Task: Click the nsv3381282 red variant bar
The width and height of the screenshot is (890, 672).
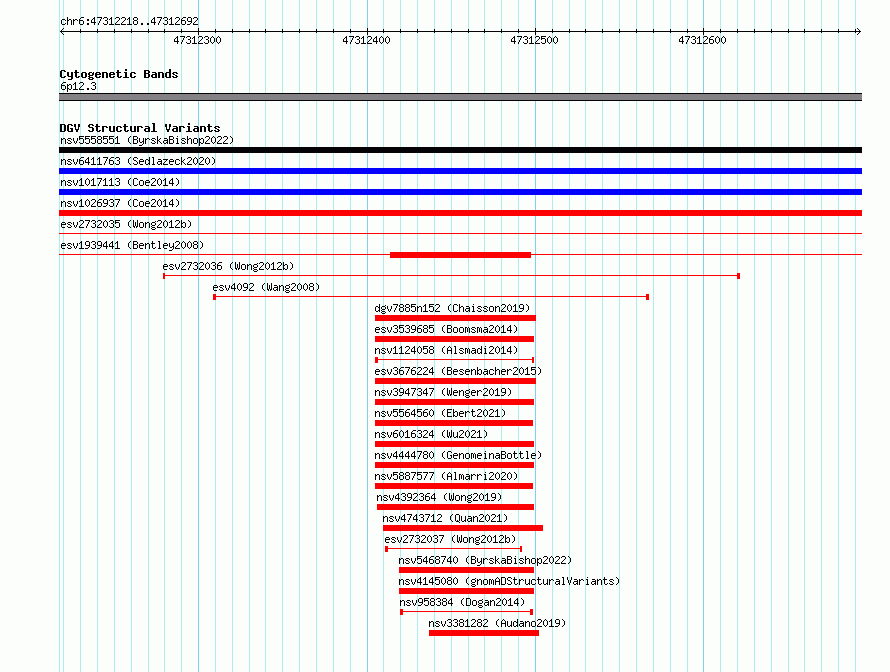Action: tap(484, 633)
